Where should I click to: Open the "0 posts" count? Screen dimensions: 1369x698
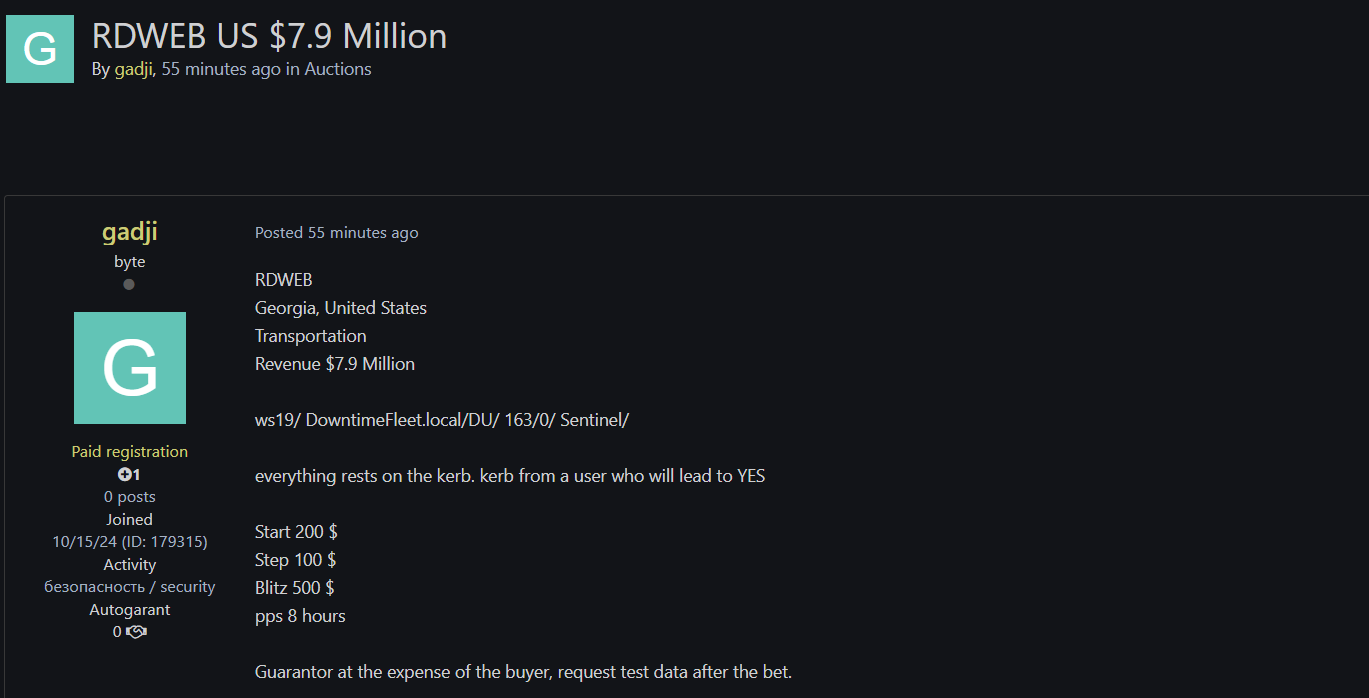pos(130,497)
